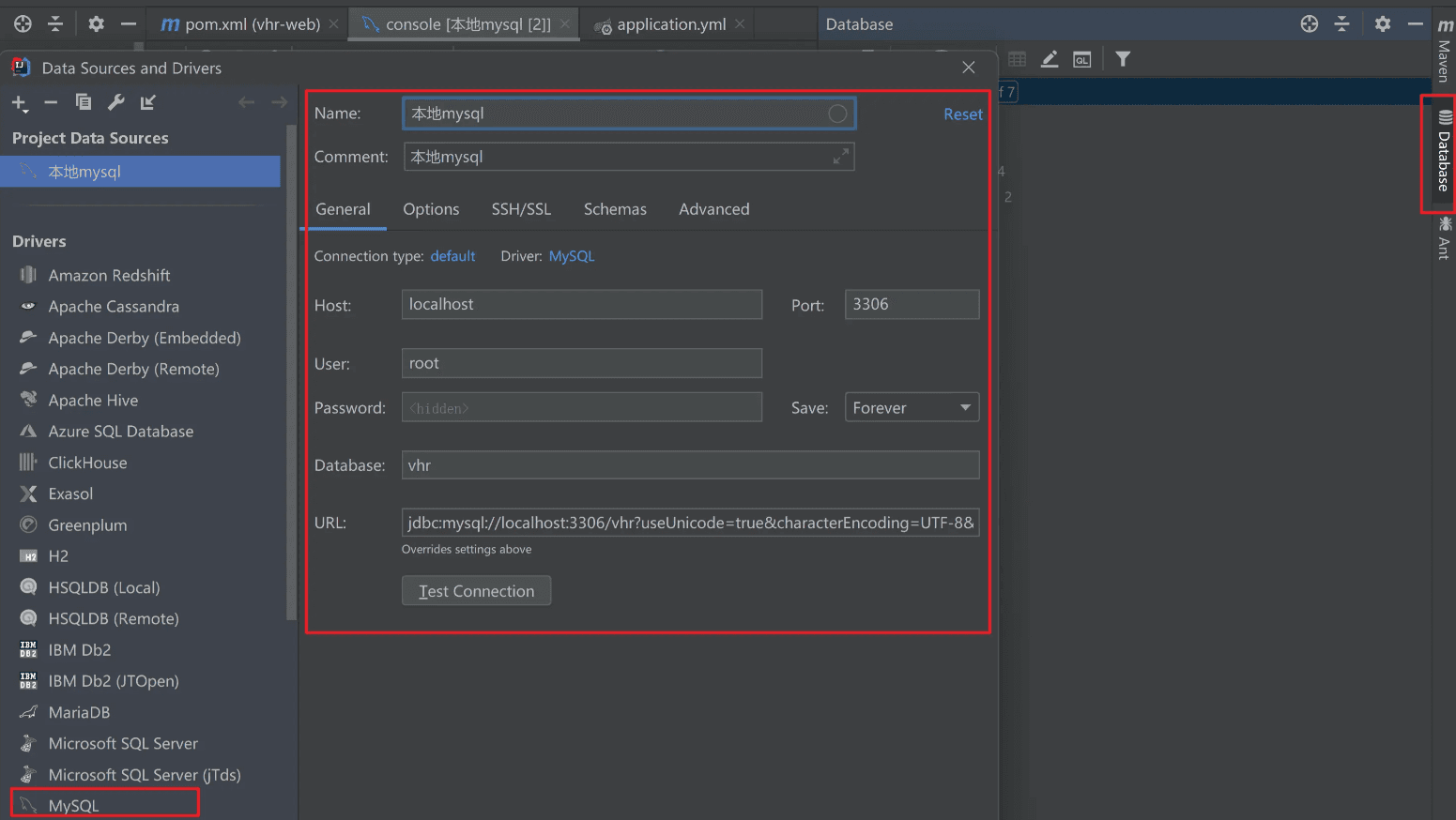
Task: Close the pom.xml editor tab
Action: tap(333, 24)
